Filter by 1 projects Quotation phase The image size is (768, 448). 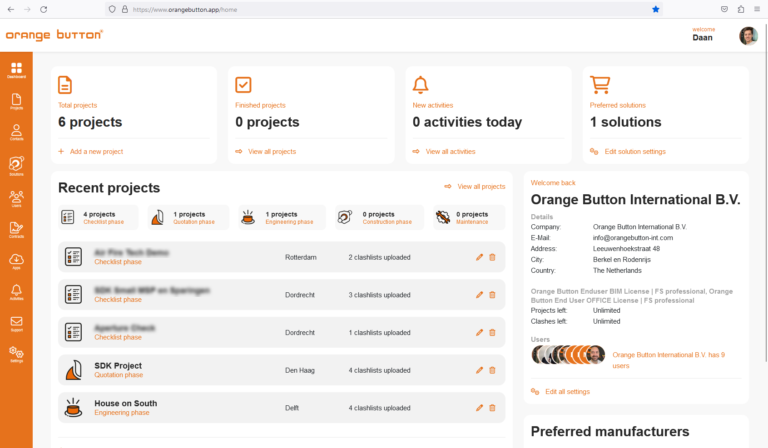coord(188,217)
